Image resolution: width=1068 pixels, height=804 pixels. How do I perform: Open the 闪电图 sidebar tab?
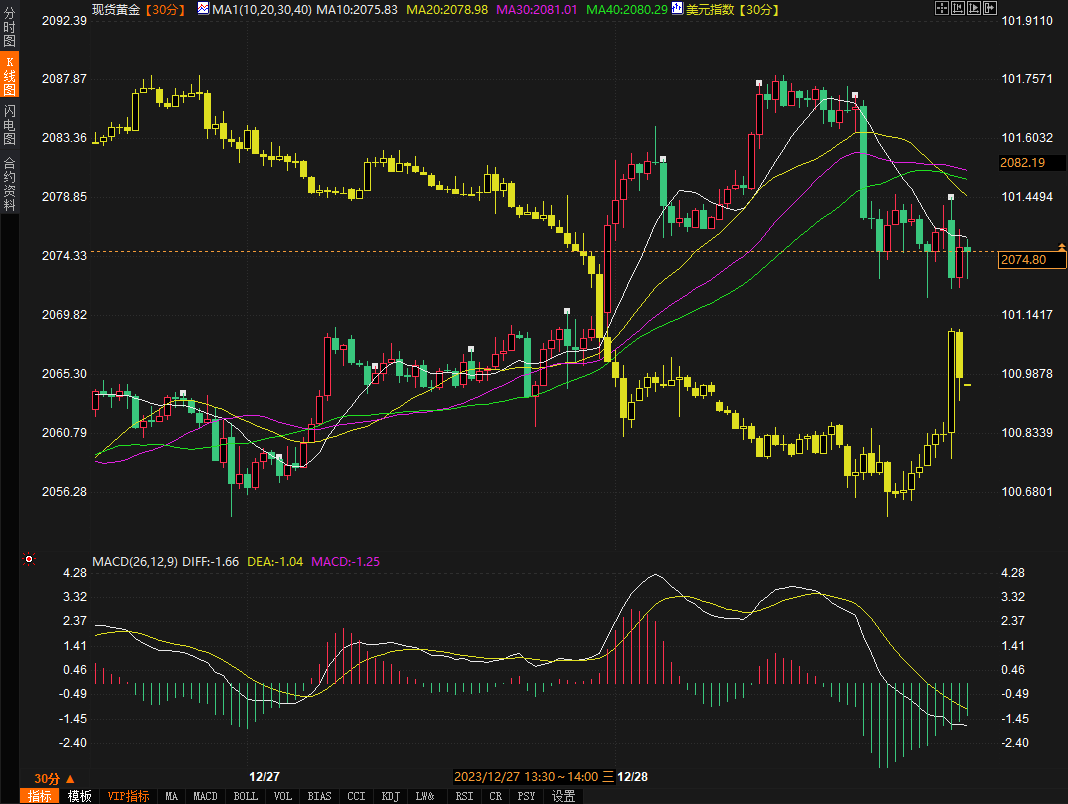click(9, 124)
